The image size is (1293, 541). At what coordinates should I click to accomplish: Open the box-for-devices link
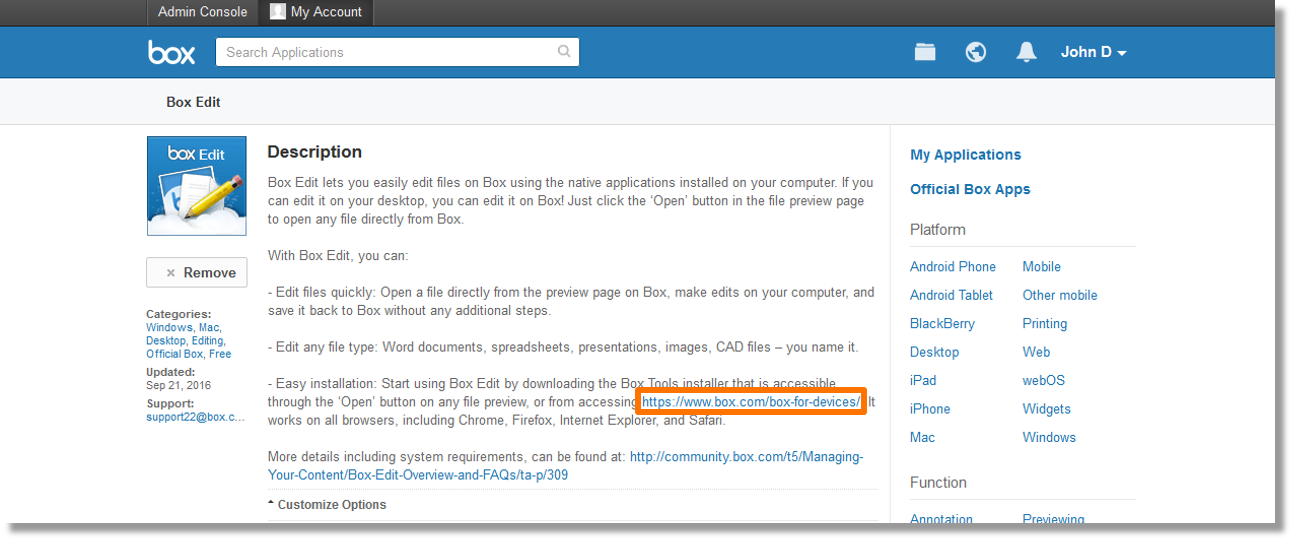coord(751,402)
